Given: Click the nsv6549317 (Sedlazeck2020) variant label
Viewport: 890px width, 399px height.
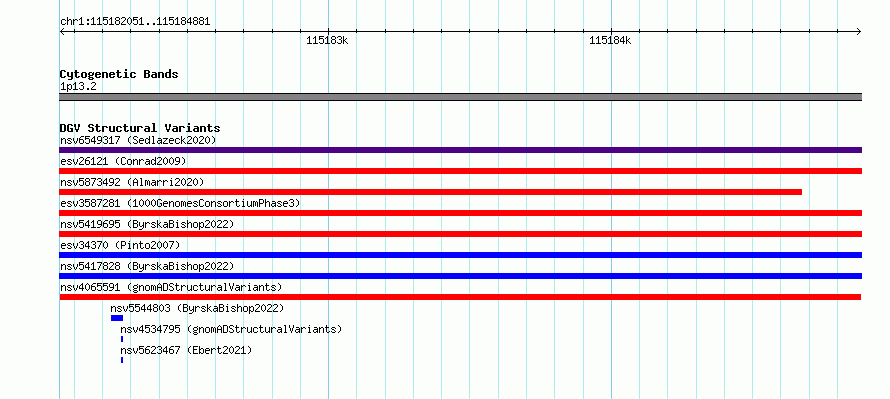Looking at the screenshot, I should click(x=138, y=140).
